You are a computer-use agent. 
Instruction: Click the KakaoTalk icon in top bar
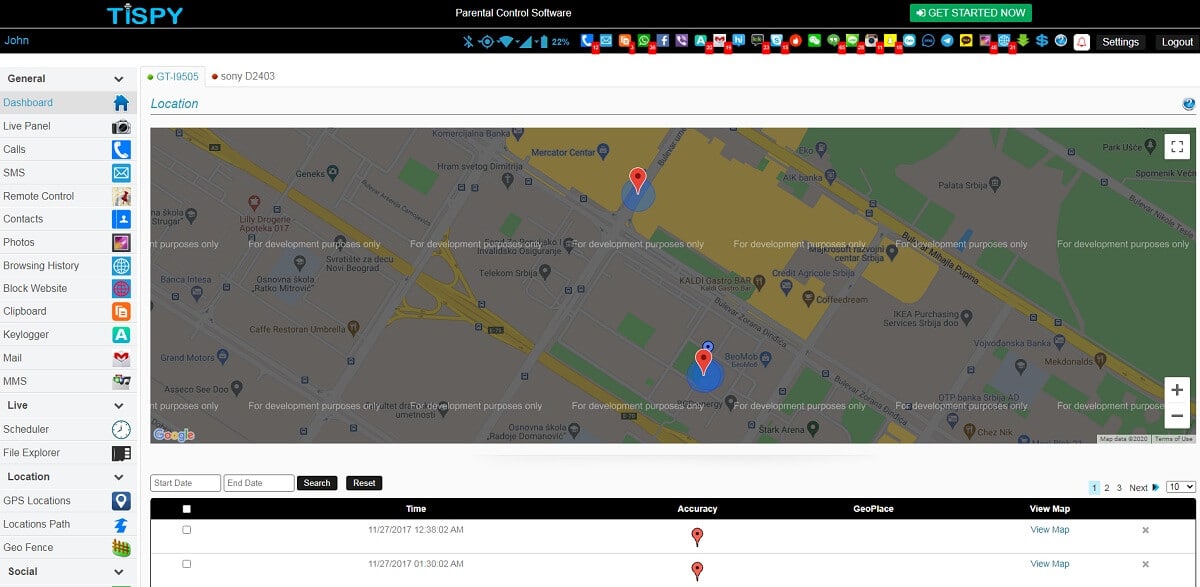click(x=966, y=41)
